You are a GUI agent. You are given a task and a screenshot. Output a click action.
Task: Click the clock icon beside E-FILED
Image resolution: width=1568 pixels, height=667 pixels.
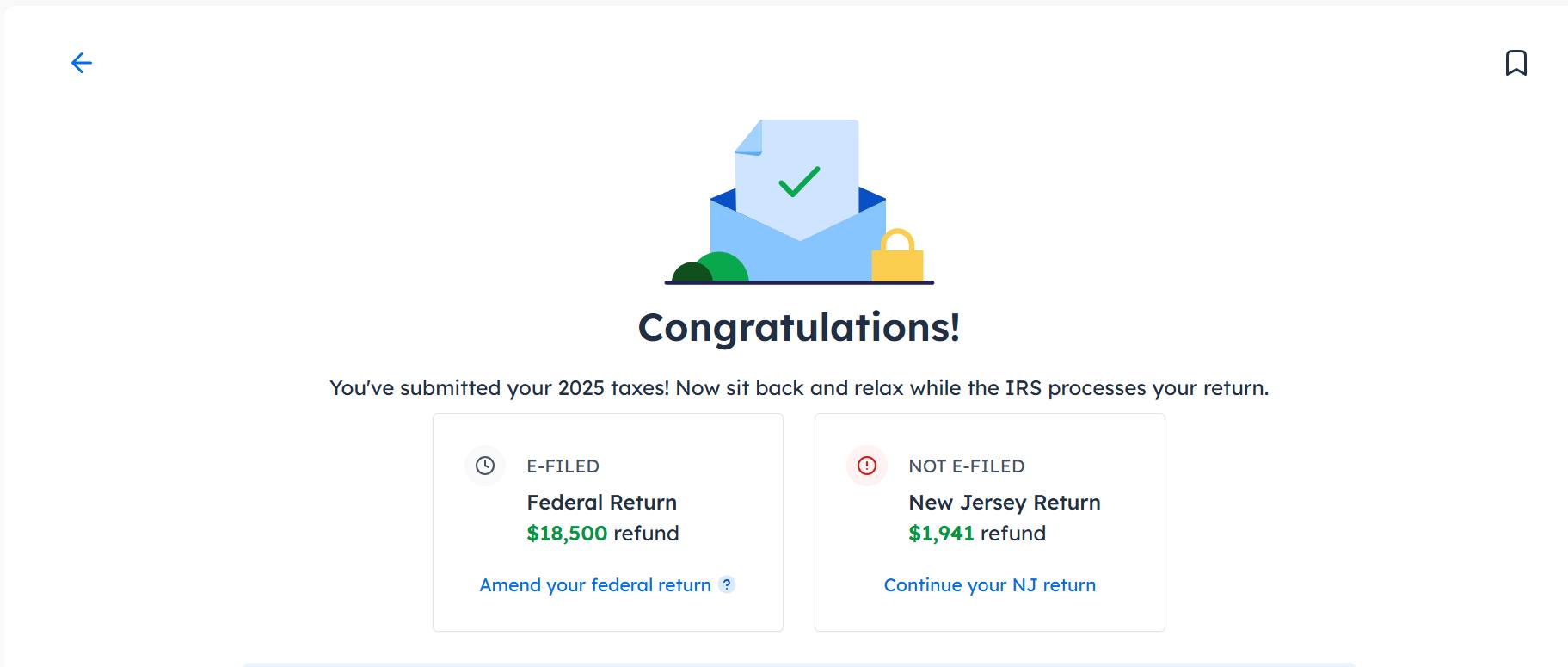coord(485,466)
